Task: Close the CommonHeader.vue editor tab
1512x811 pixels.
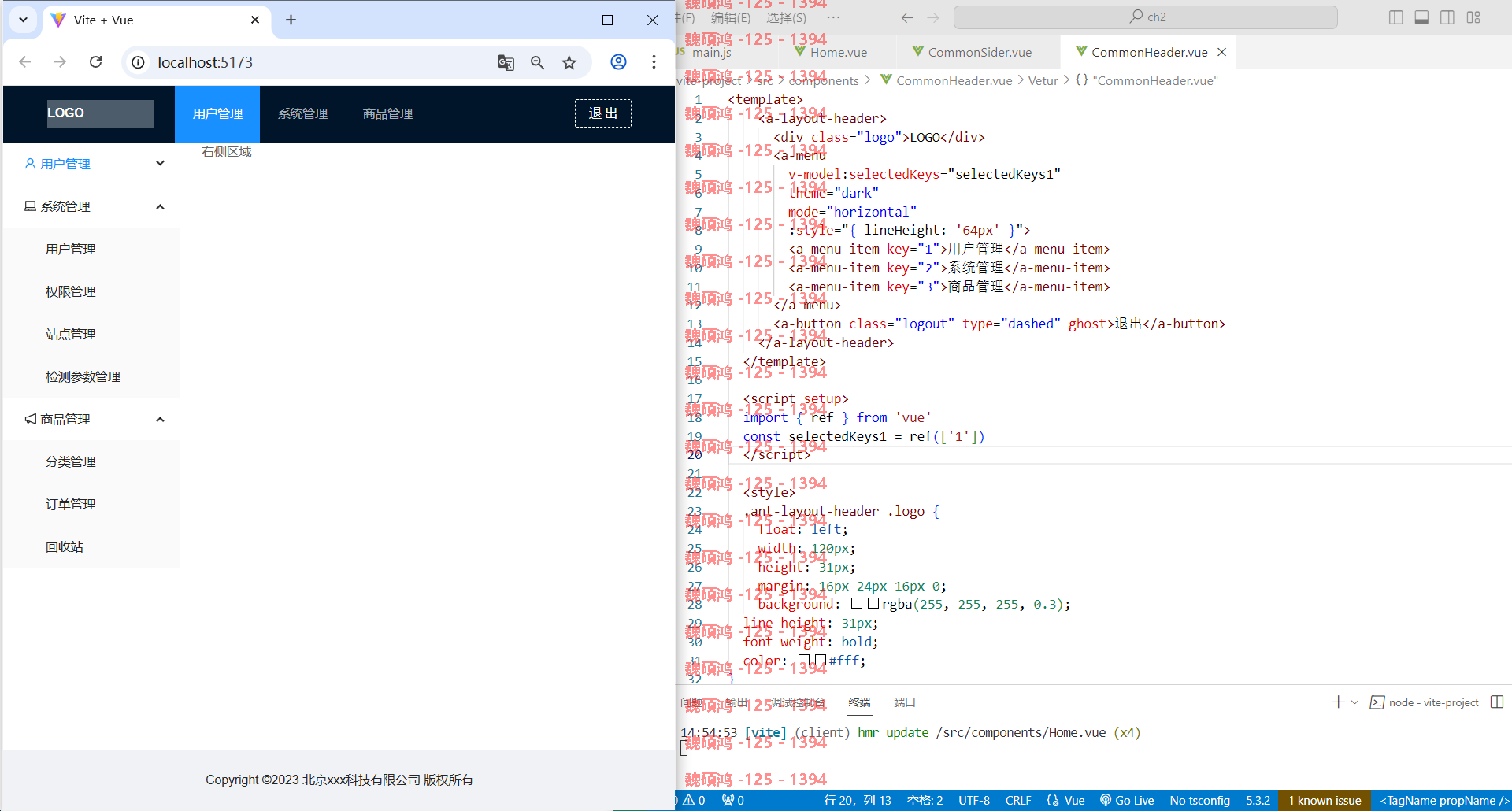Action: pos(1222,52)
